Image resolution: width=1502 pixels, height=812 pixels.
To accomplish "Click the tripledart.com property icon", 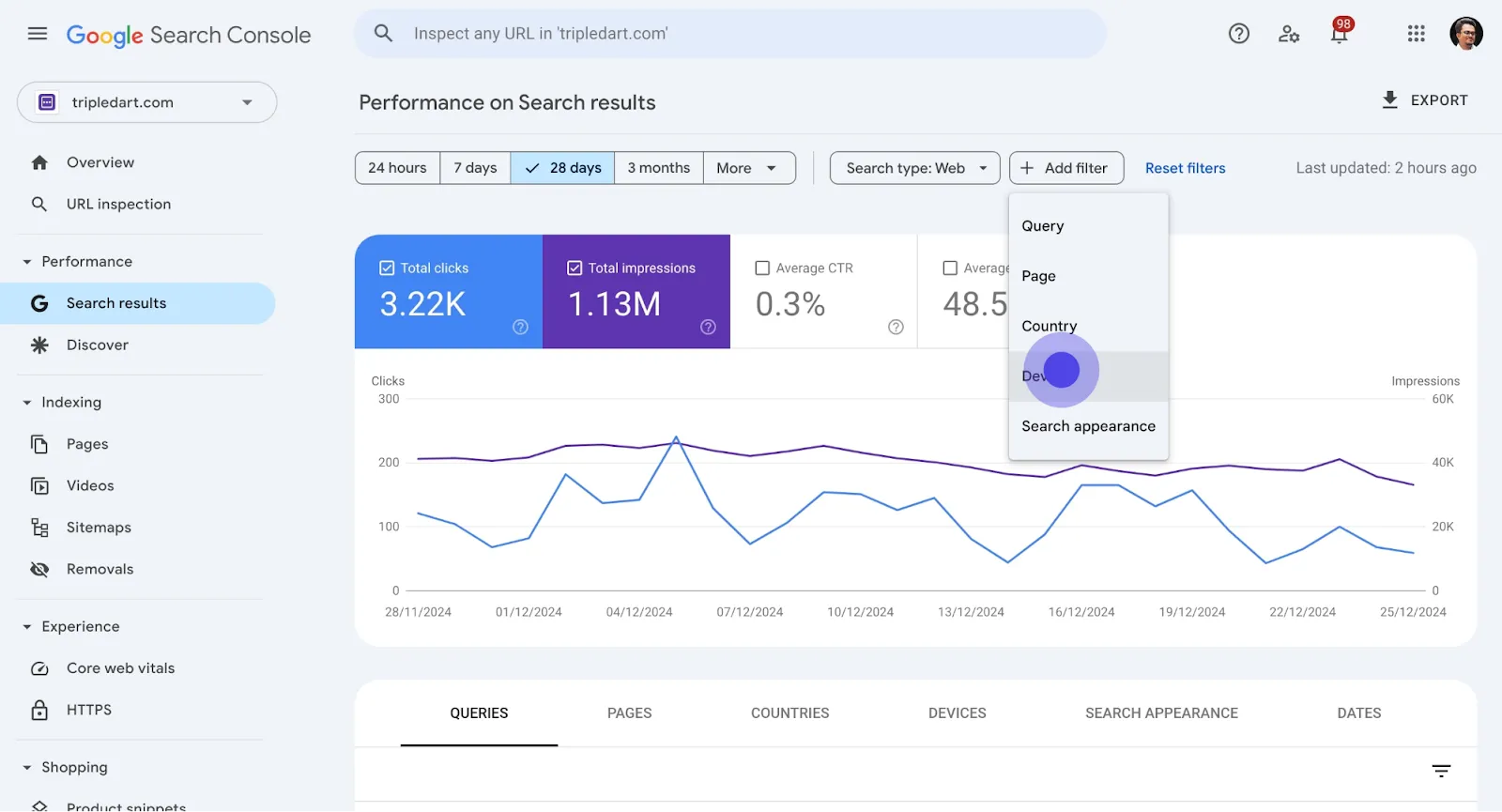I will 47,102.
